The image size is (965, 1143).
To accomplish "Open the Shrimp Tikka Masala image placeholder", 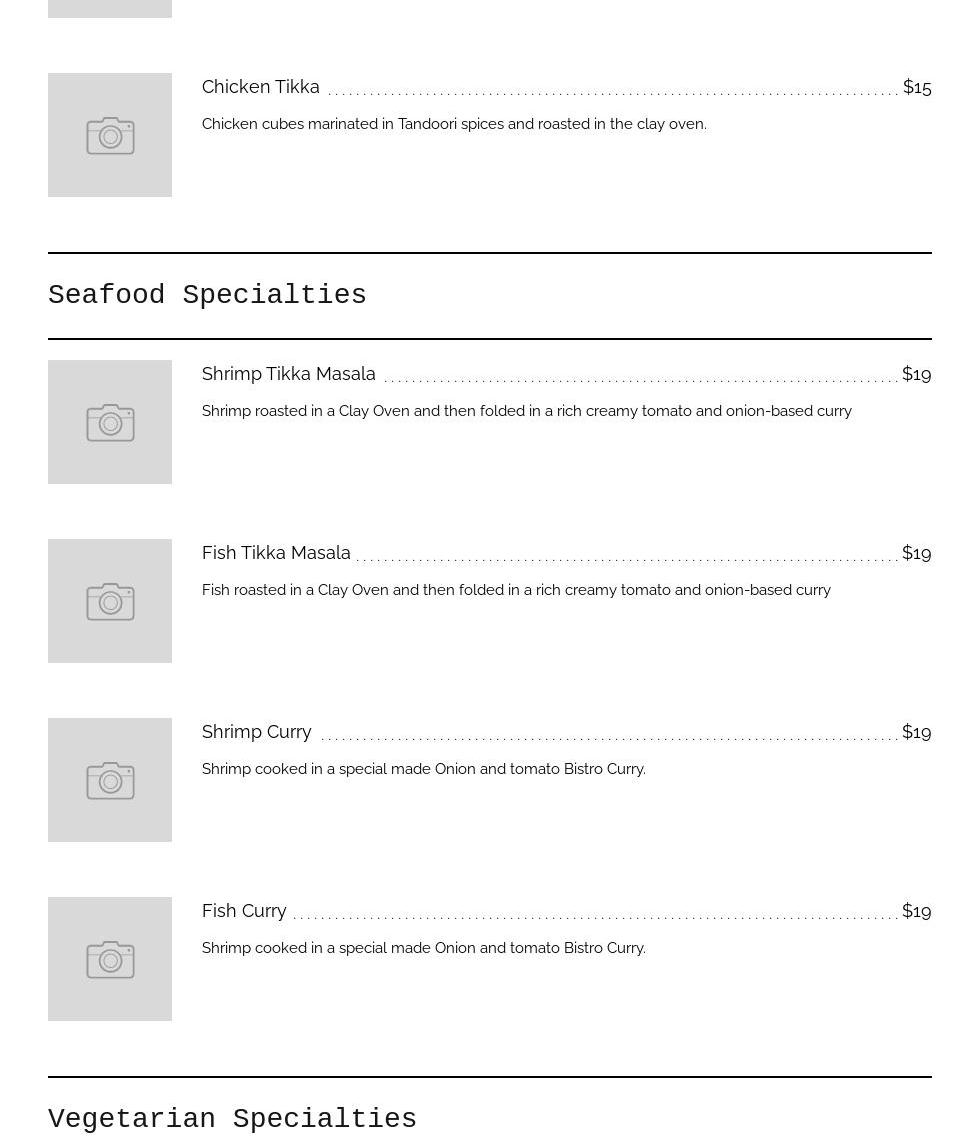I will (x=110, y=422).
